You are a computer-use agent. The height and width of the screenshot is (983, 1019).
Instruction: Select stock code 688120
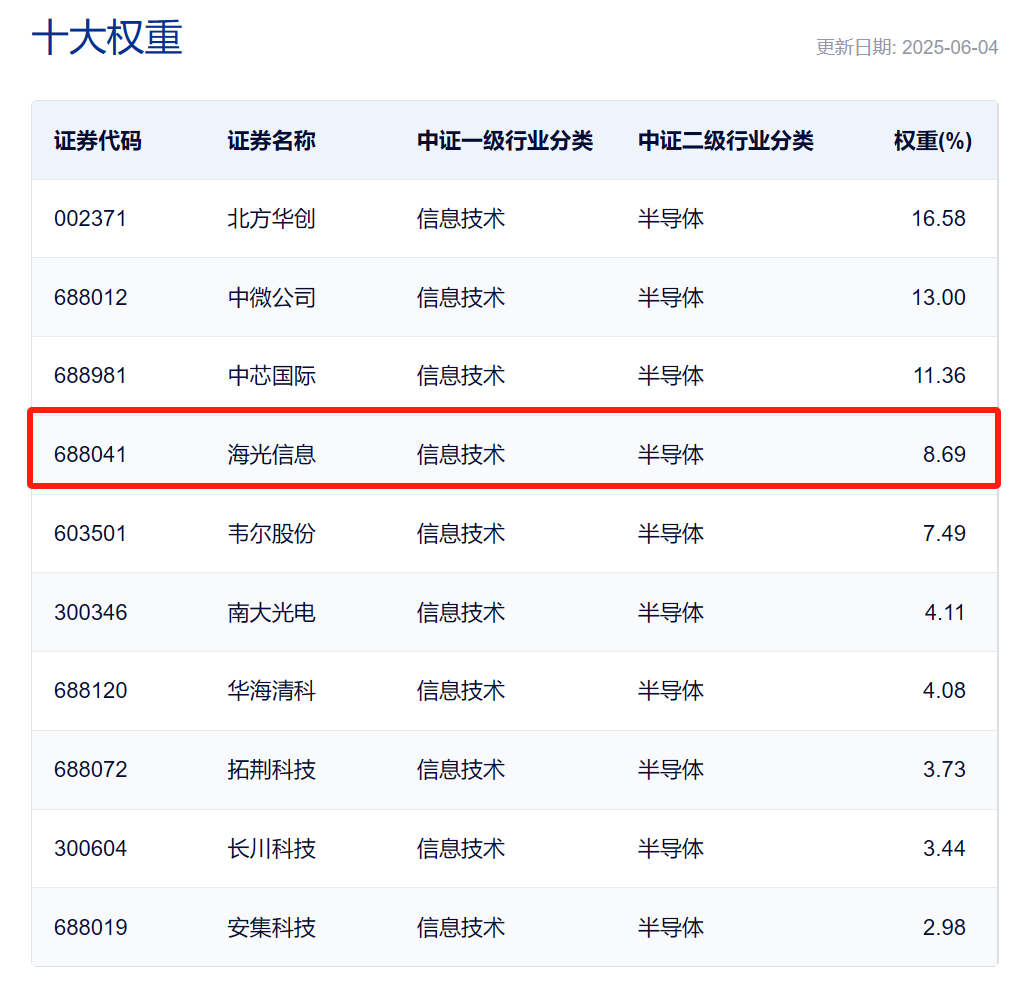(x=90, y=690)
